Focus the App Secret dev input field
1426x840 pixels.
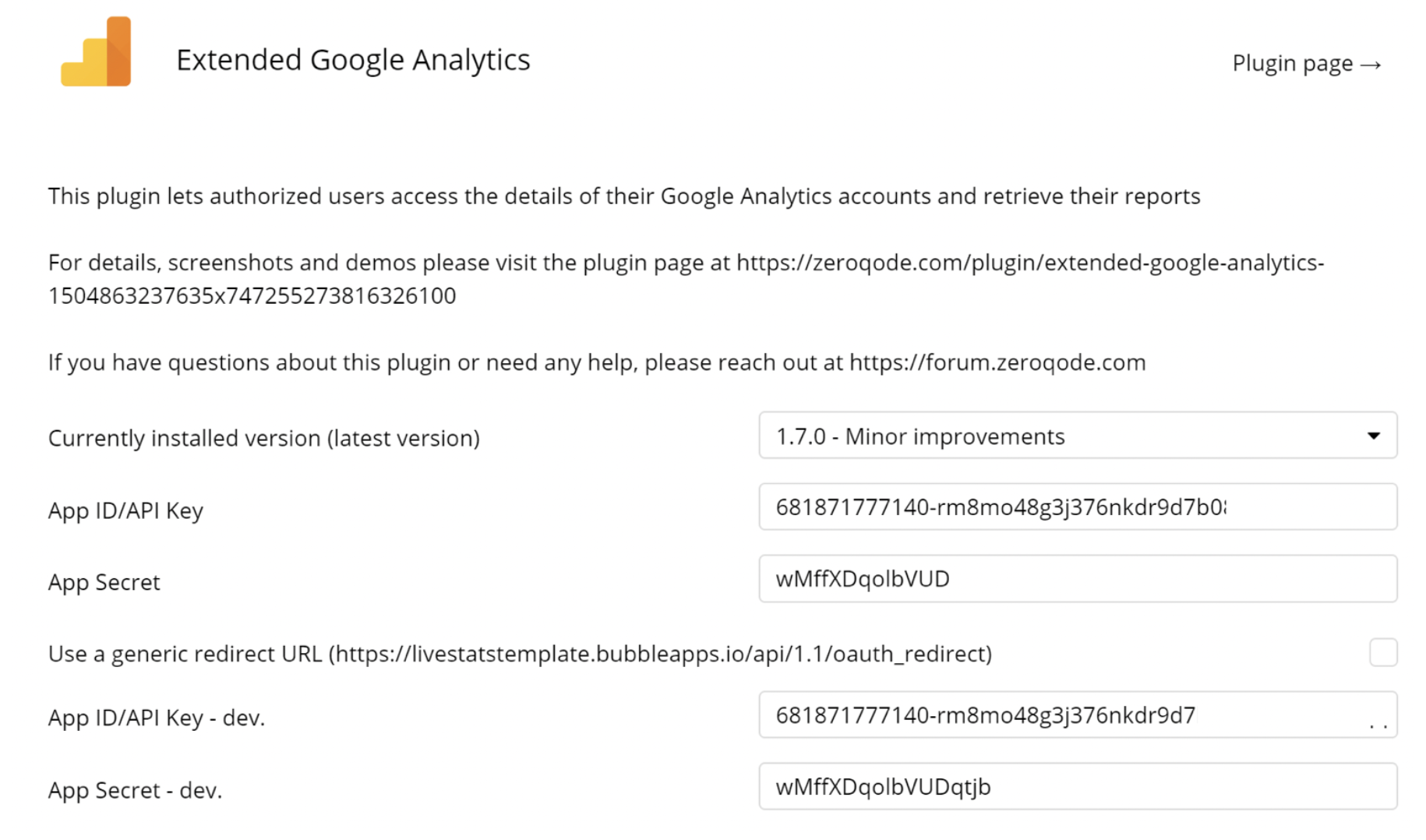pos(1077,787)
